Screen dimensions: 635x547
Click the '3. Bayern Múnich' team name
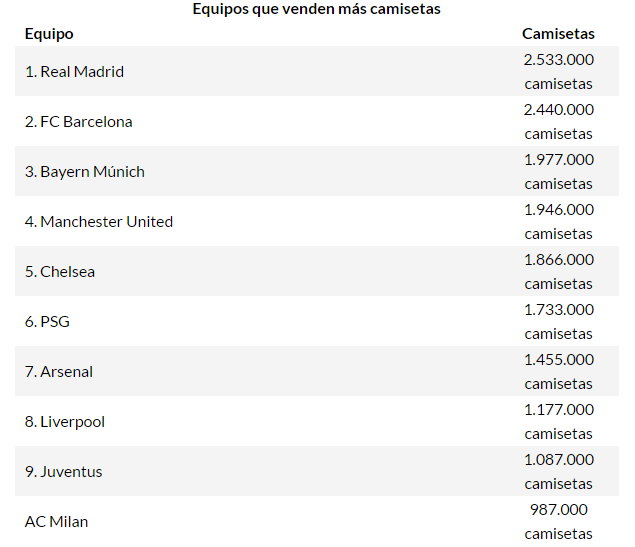pyautogui.click(x=85, y=172)
